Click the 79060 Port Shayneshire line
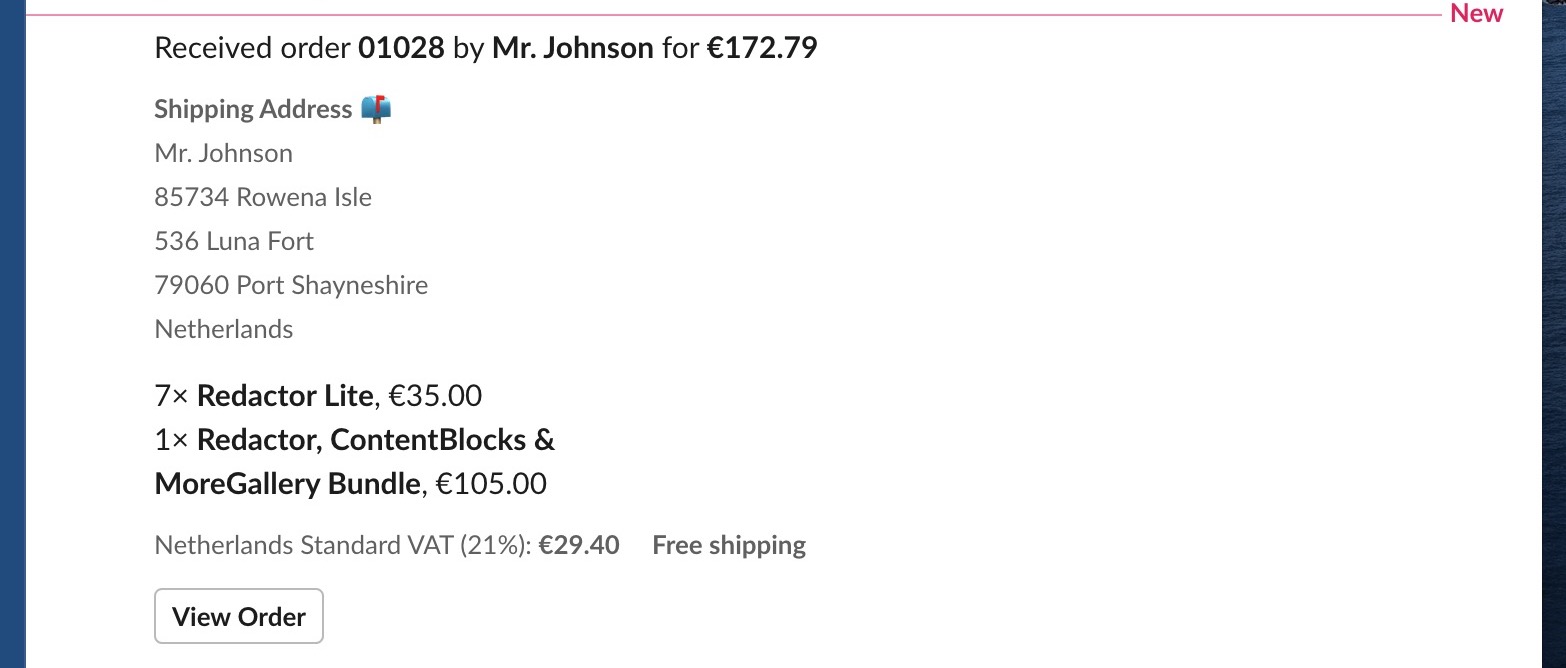The width and height of the screenshot is (1566, 668). coord(291,285)
